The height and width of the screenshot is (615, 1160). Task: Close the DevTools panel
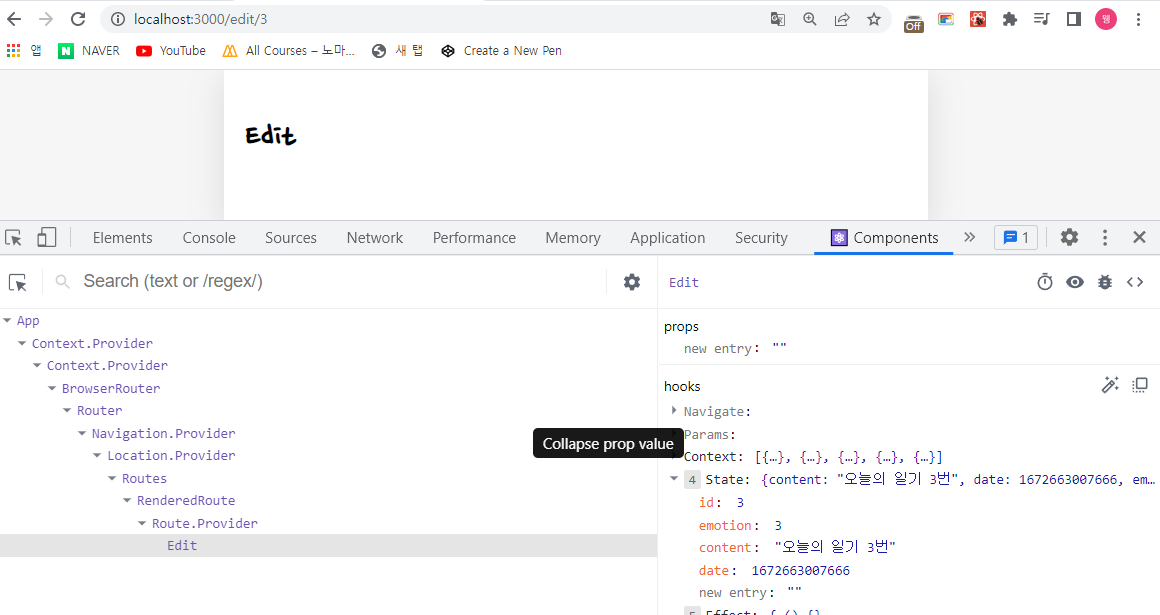pos(1139,238)
